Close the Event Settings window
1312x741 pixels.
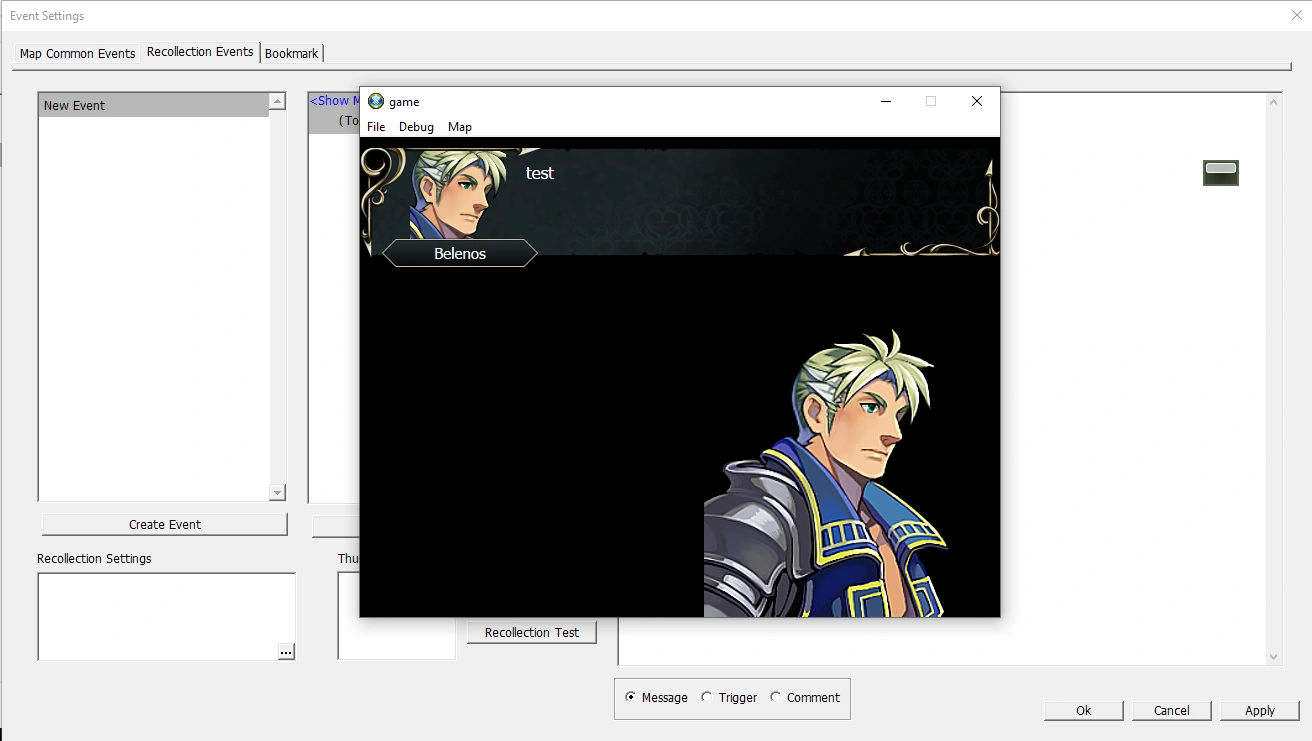1297,15
